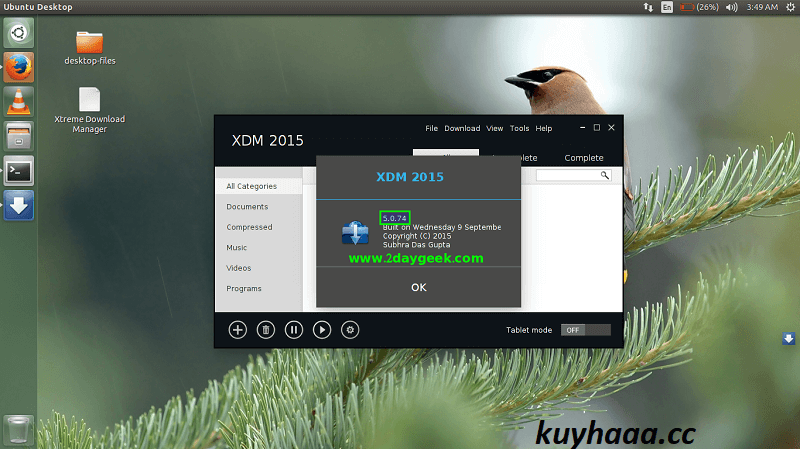800x449 pixels.
Task: Open the Terminal from the launcher
Action: pos(19,171)
